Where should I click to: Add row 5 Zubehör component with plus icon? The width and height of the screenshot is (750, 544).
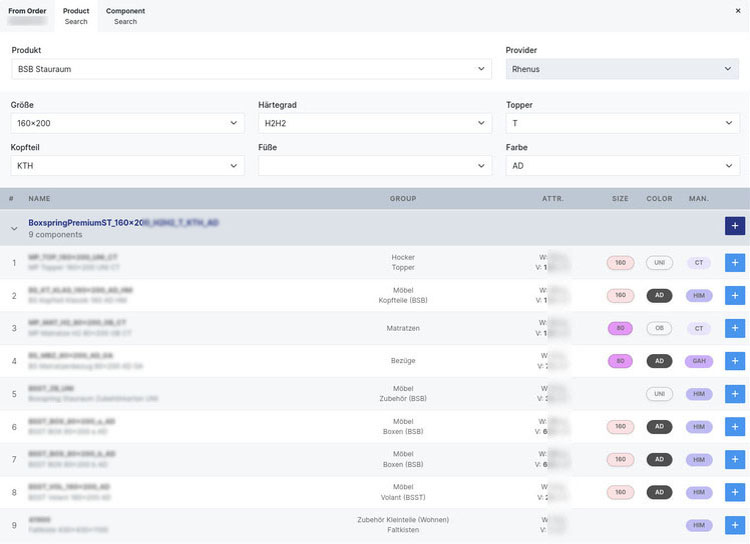[x=734, y=394]
